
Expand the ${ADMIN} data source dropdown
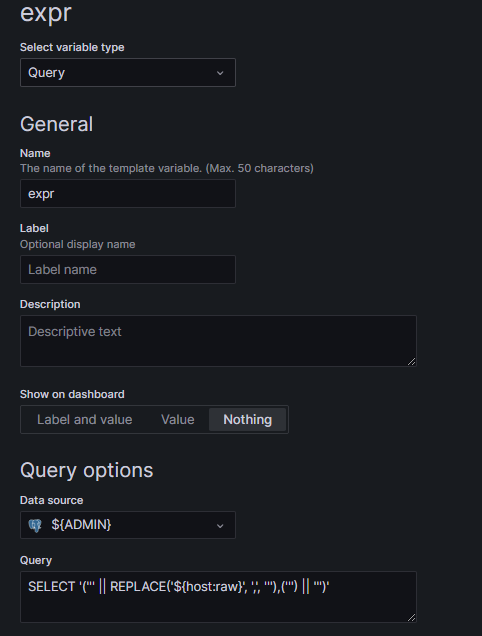[128, 525]
